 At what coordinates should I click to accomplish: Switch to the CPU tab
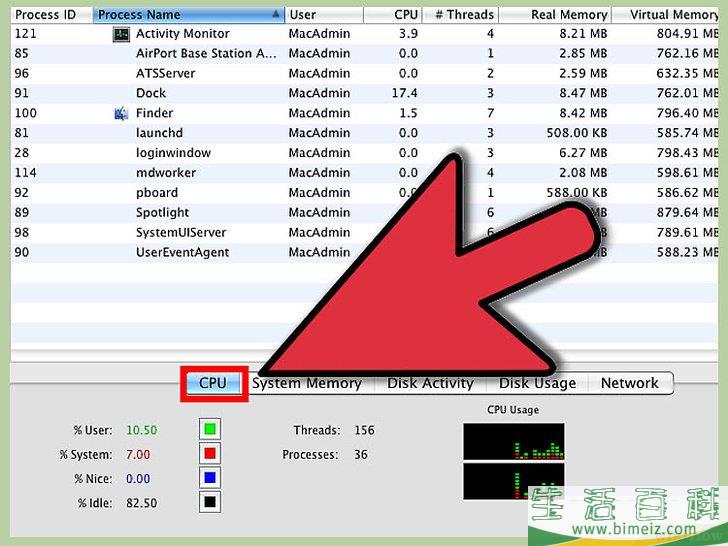coord(214,384)
